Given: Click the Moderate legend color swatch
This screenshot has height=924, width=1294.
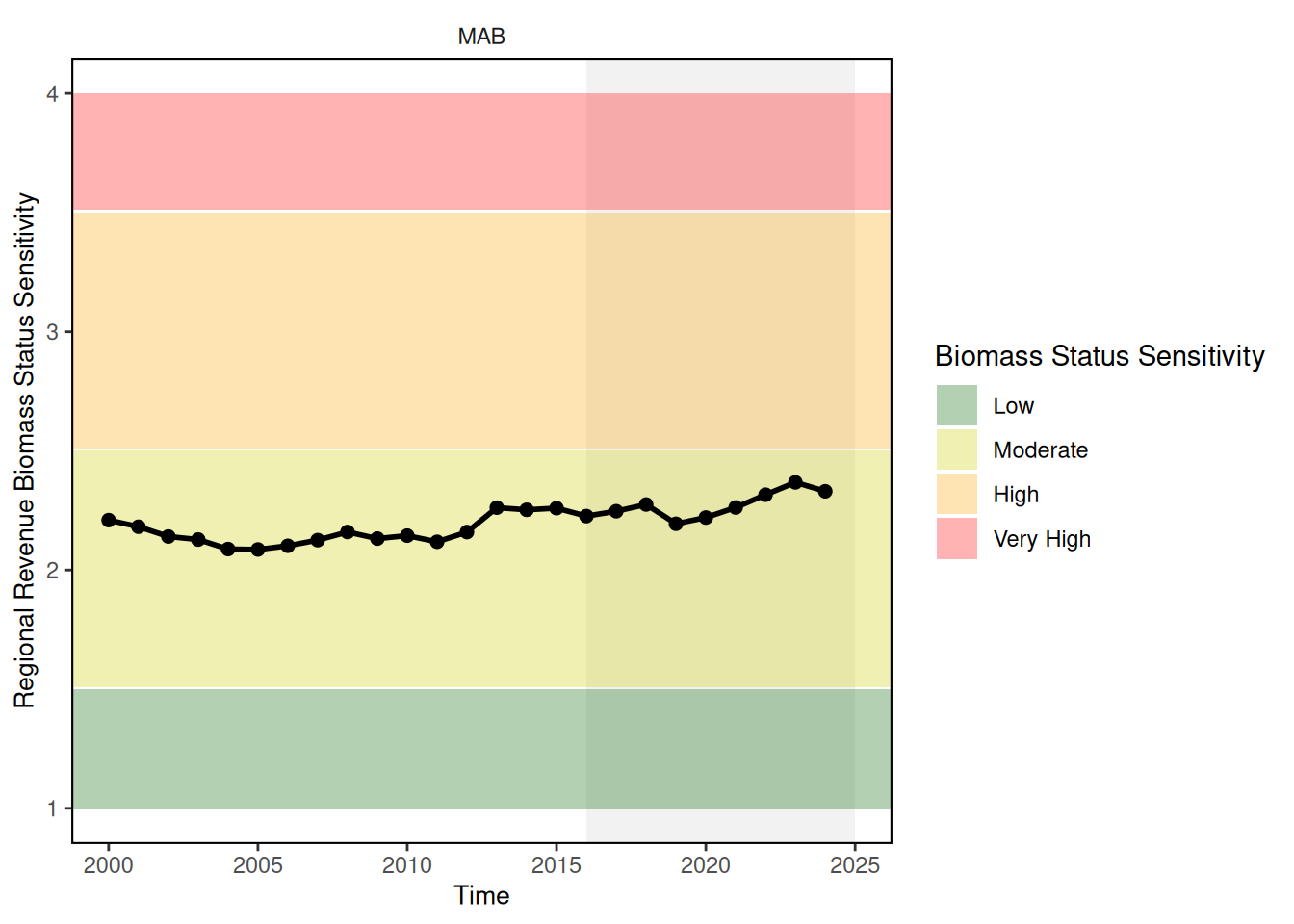Looking at the screenshot, I should (x=956, y=449).
